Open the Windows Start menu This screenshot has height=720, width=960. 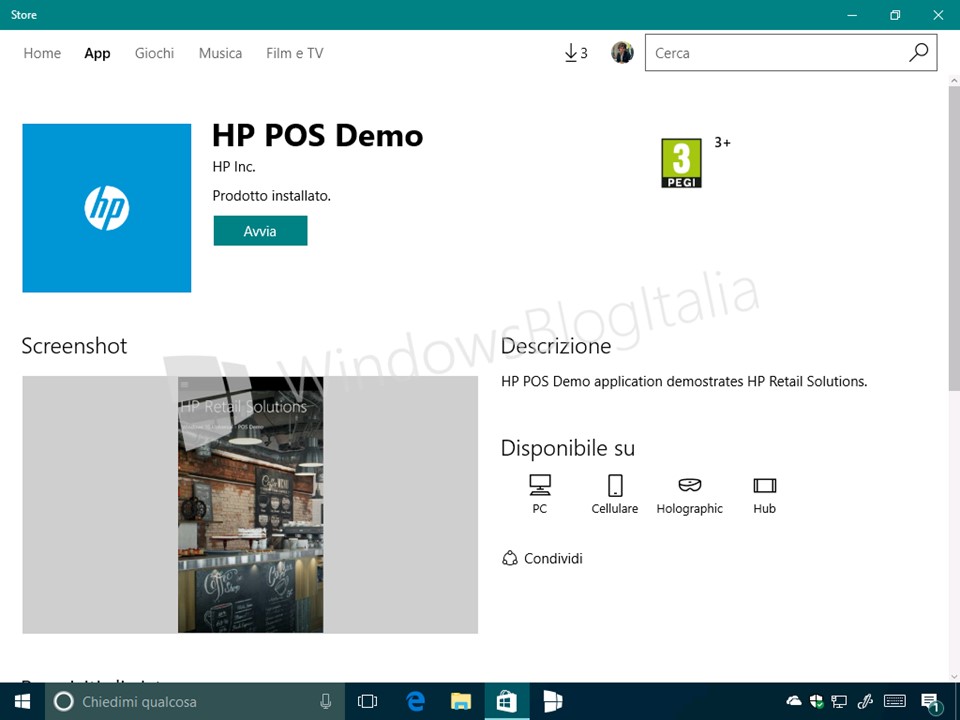tap(22, 702)
